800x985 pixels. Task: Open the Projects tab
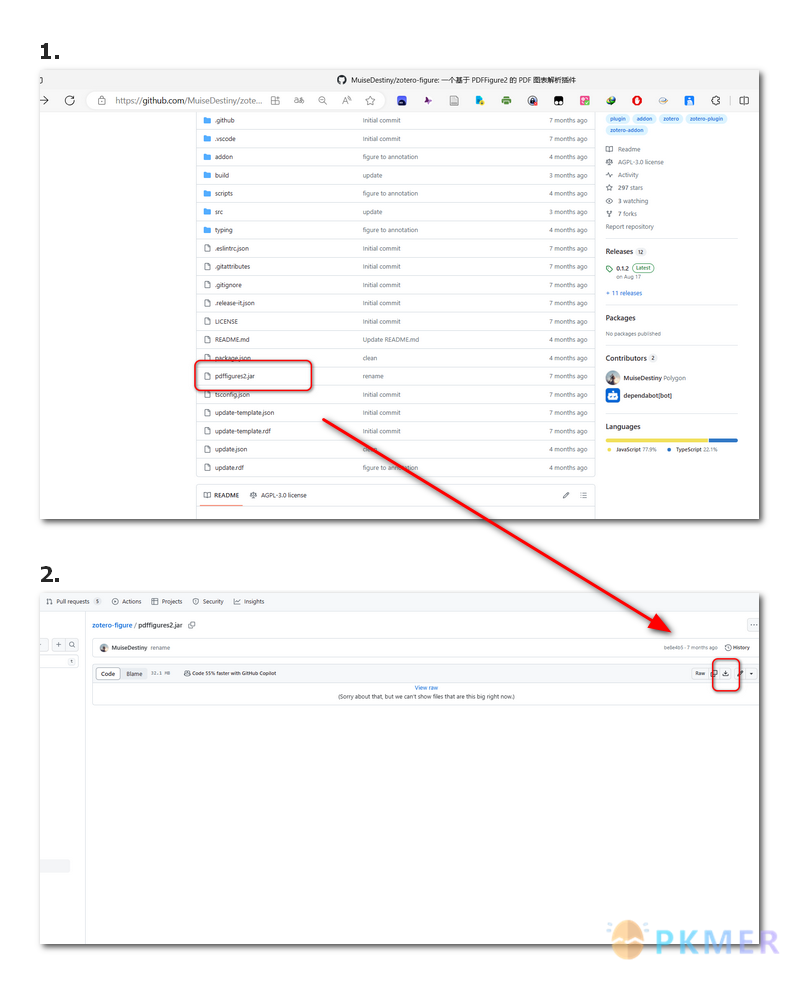[x=167, y=601]
